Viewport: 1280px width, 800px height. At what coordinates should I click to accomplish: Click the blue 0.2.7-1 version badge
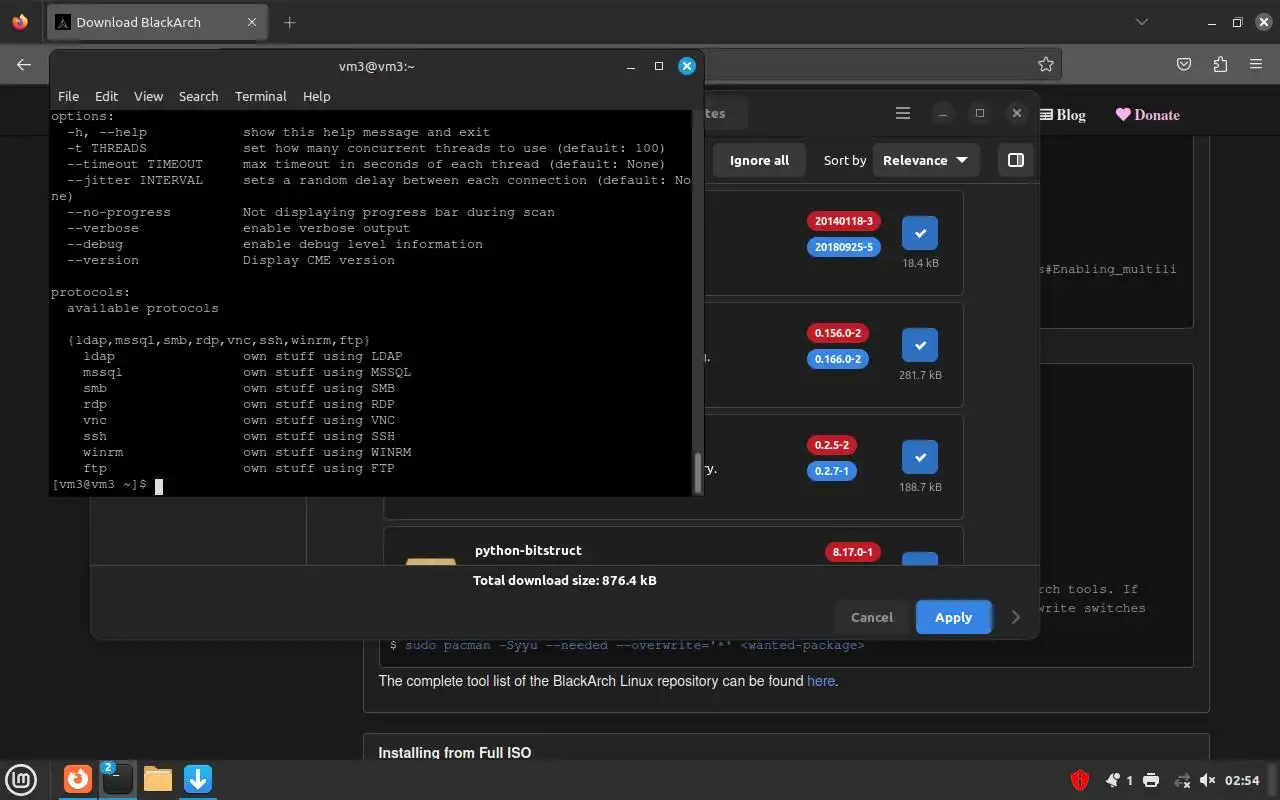[x=832, y=471]
